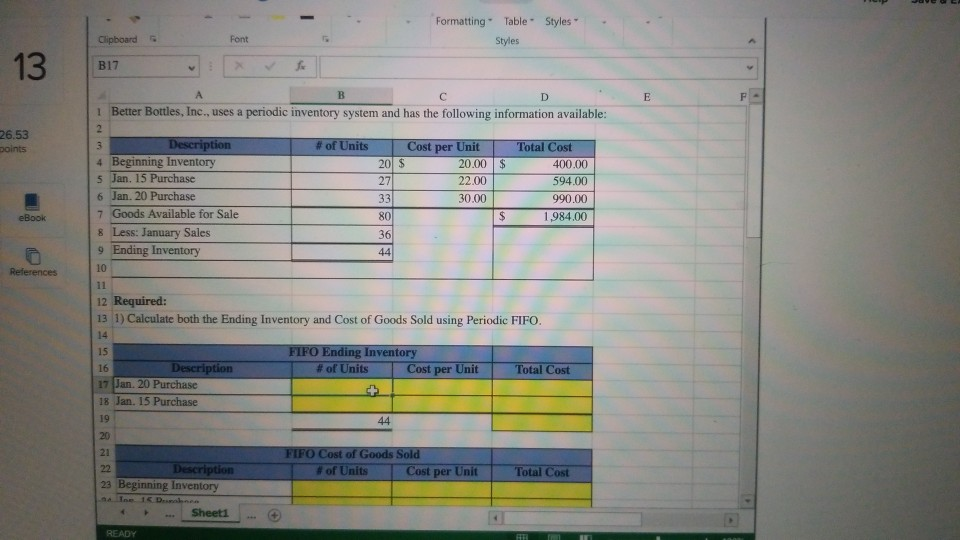Select column D header
The image size is (960, 540).
tap(544, 97)
